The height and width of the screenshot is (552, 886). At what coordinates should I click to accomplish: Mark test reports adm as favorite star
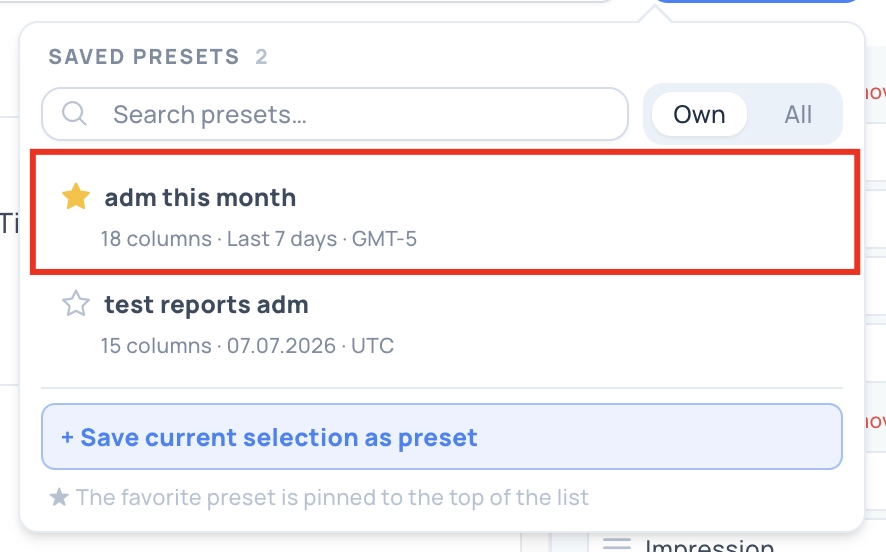76,303
